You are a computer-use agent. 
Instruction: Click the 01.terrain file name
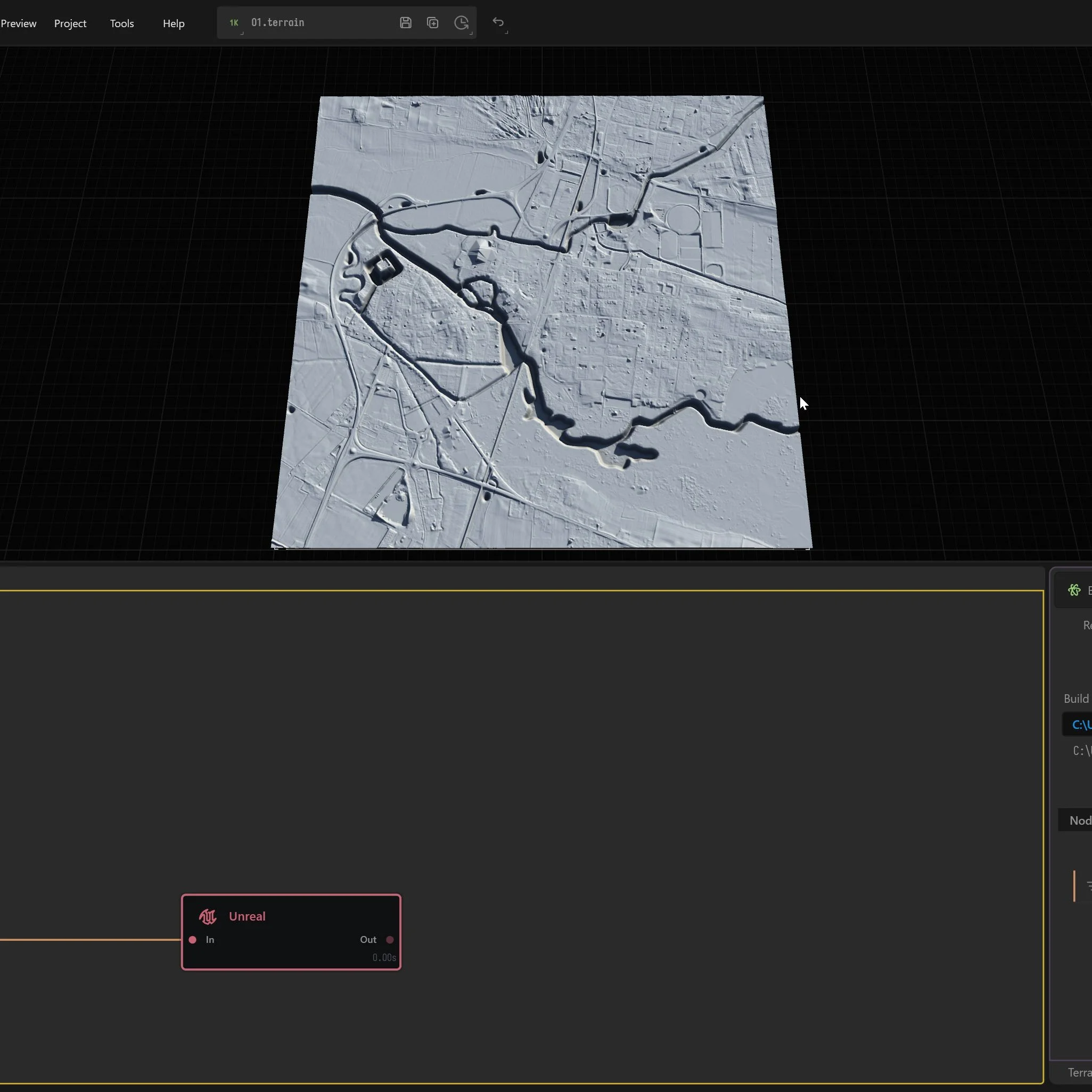click(x=277, y=22)
